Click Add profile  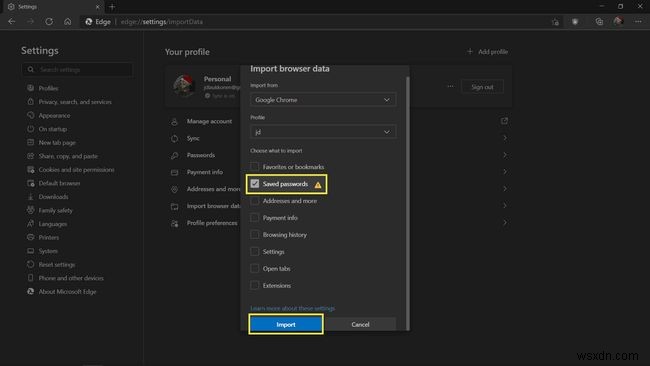[x=487, y=51]
